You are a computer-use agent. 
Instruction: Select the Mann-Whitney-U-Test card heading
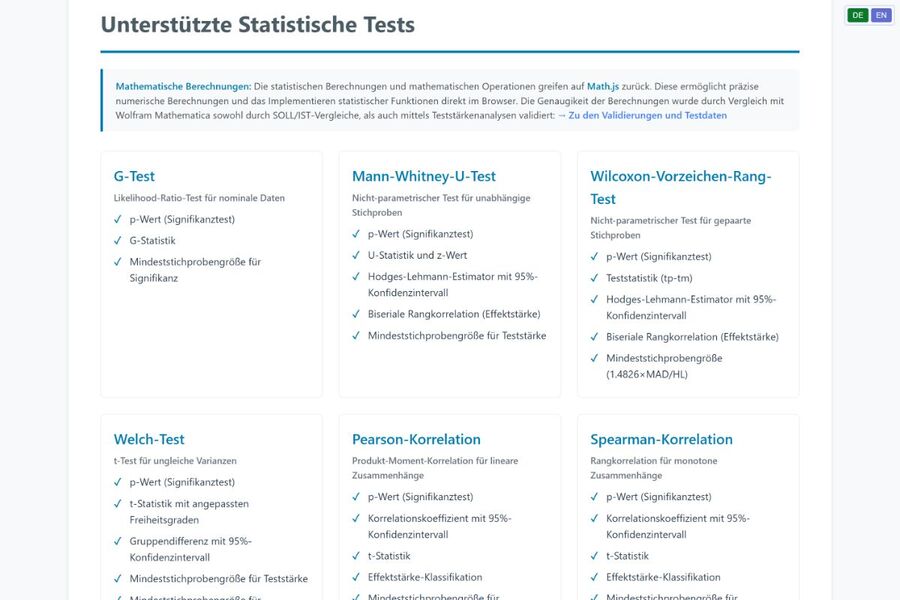pos(424,176)
